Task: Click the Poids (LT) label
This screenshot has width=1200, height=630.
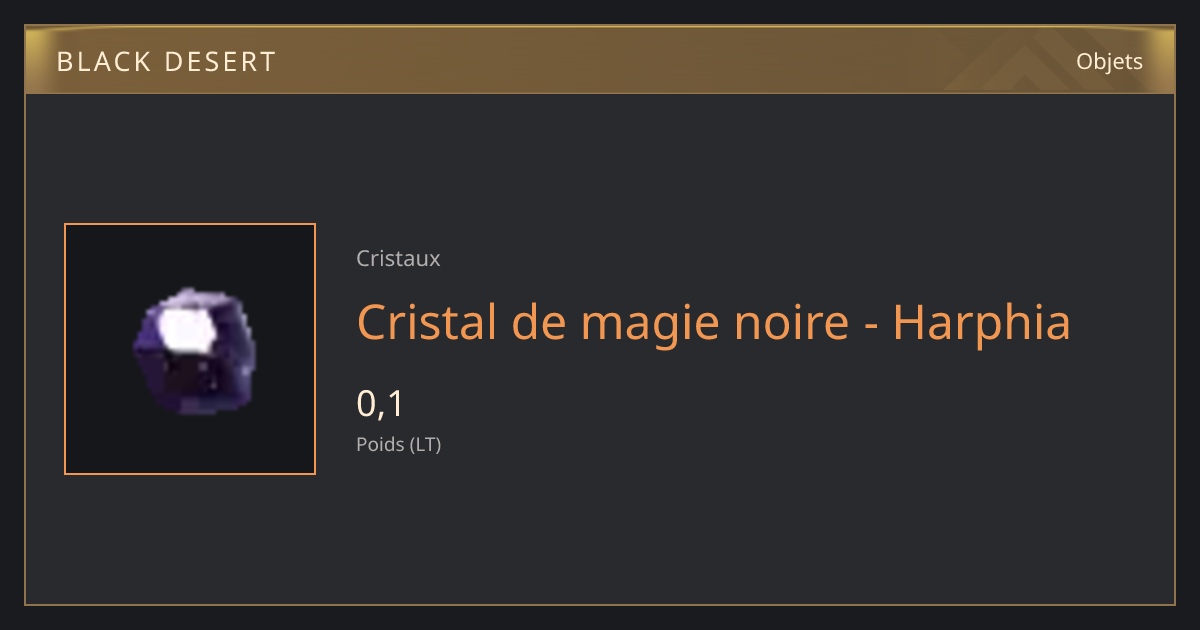Action: (x=398, y=444)
